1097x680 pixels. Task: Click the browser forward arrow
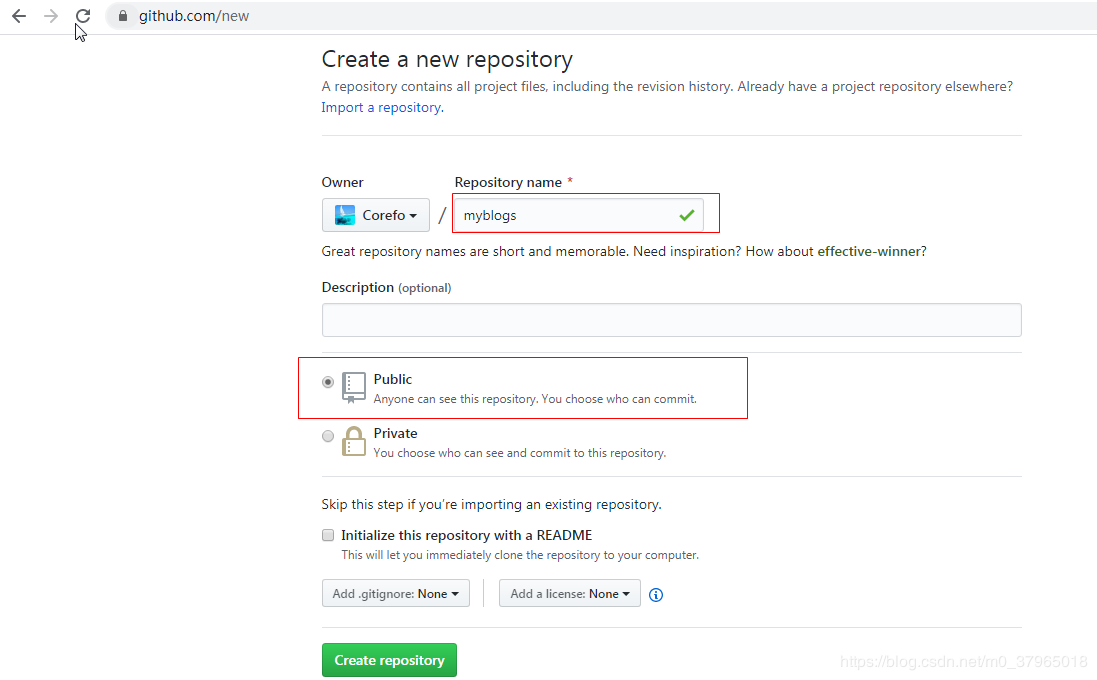coord(51,16)
